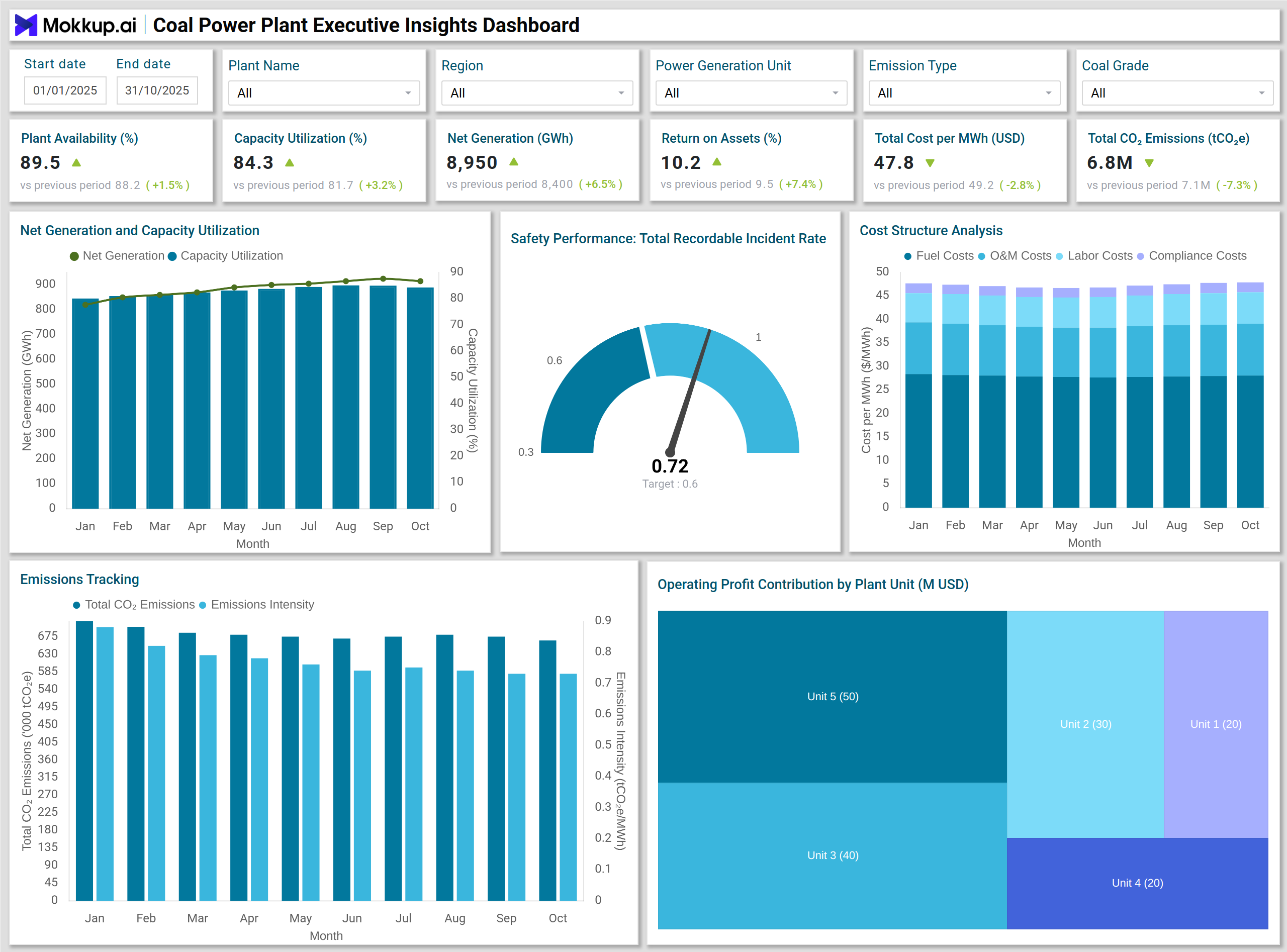The height and width of the screenshot is (952, 1287).
Task: Open the Region dropdown
Action: point(537,93)
